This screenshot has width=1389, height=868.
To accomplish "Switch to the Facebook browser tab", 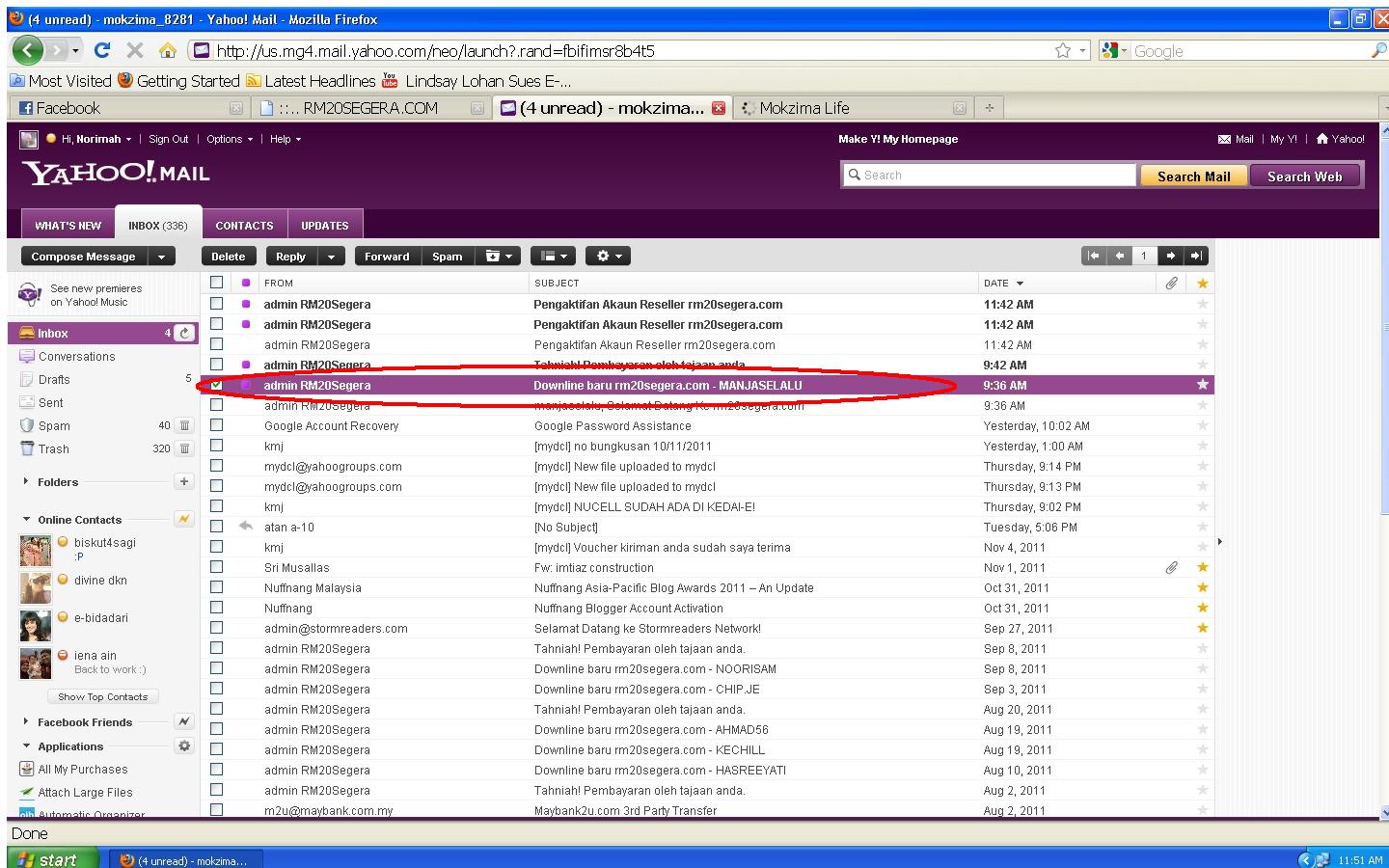I will coord(129,108).
